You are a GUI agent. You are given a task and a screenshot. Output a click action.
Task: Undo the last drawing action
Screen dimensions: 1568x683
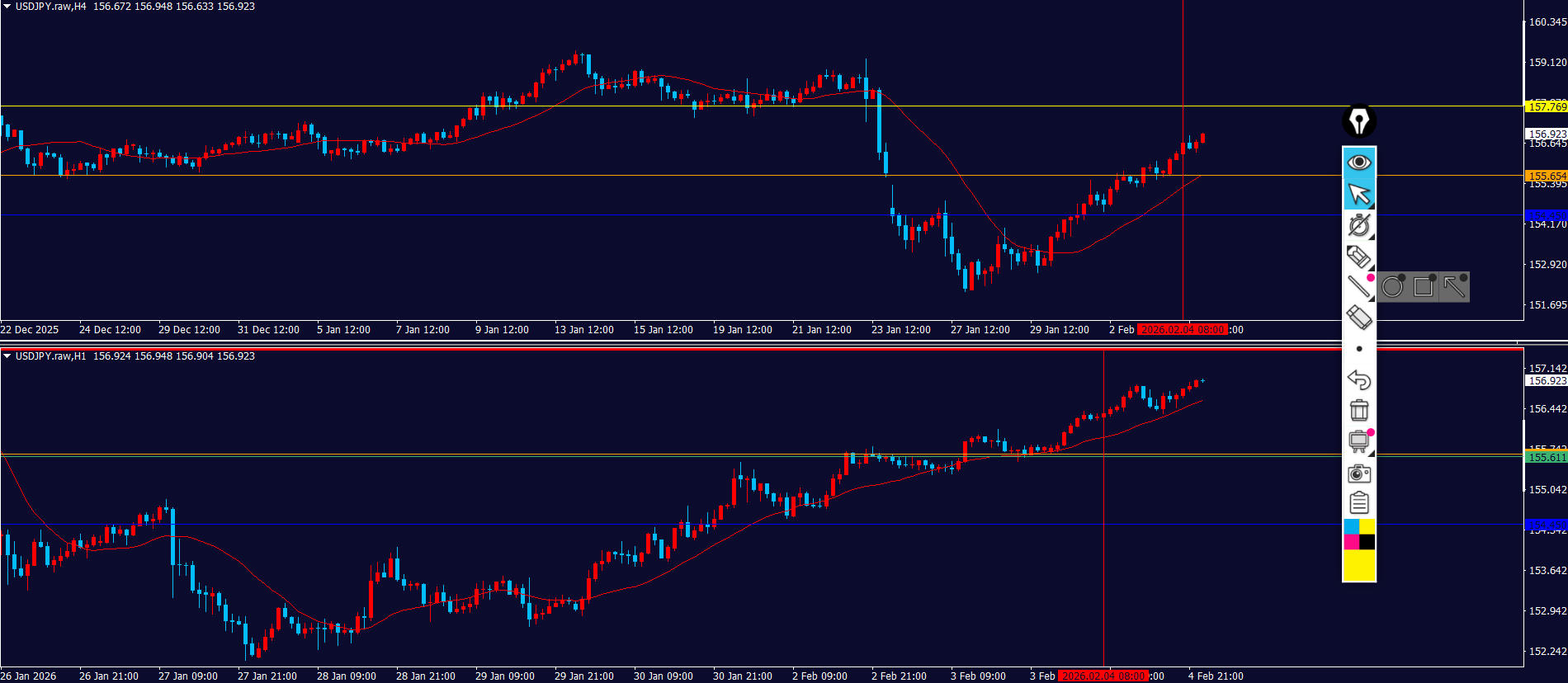point(1358,379)
